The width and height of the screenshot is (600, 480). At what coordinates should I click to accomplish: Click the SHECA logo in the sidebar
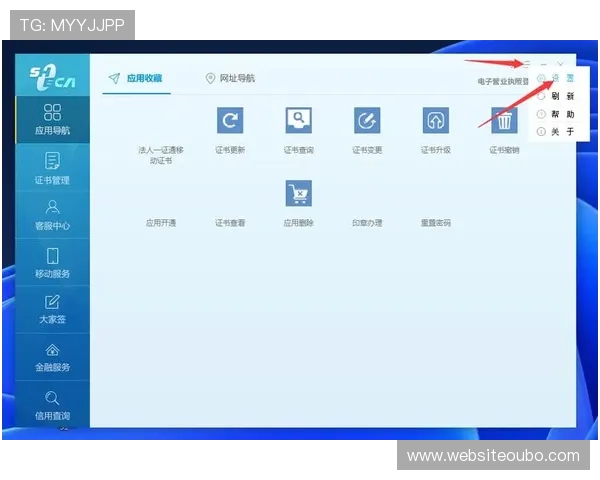click(x=52, y=77)
